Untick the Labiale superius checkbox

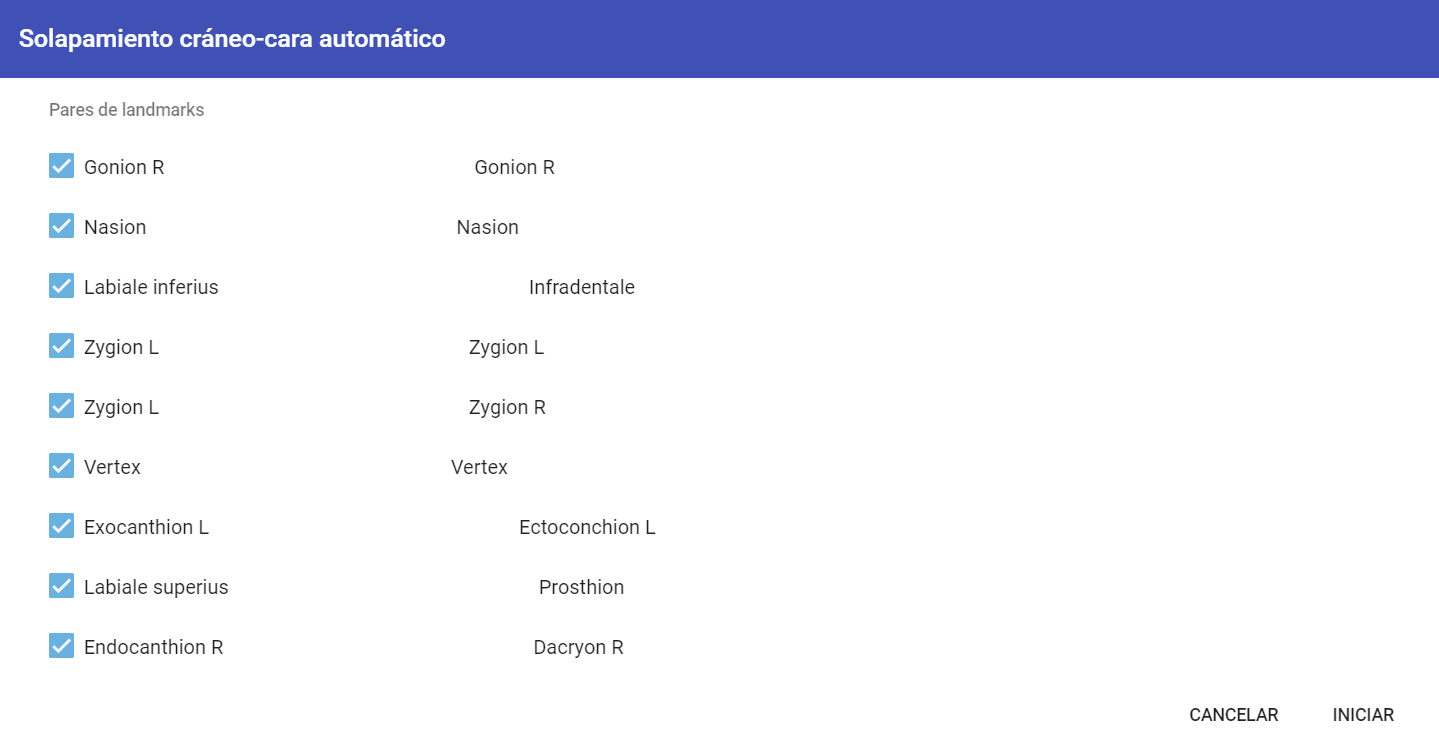pos(61,586)
